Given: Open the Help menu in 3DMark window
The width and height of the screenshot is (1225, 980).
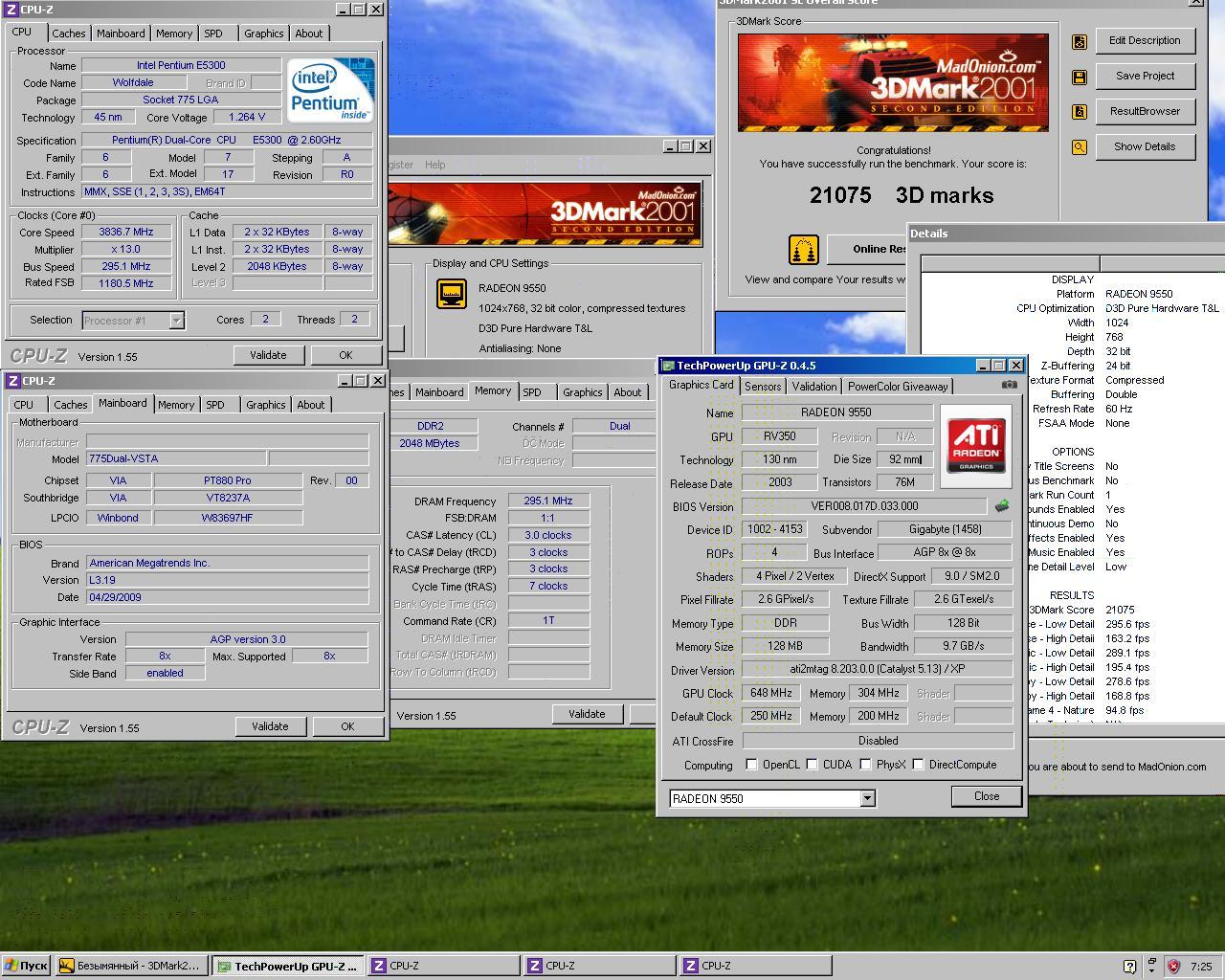Looking at the screenshot, I should click(434, 165).
